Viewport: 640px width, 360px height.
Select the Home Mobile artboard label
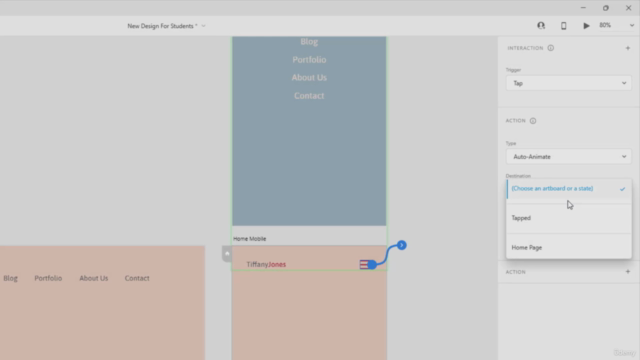249,239
